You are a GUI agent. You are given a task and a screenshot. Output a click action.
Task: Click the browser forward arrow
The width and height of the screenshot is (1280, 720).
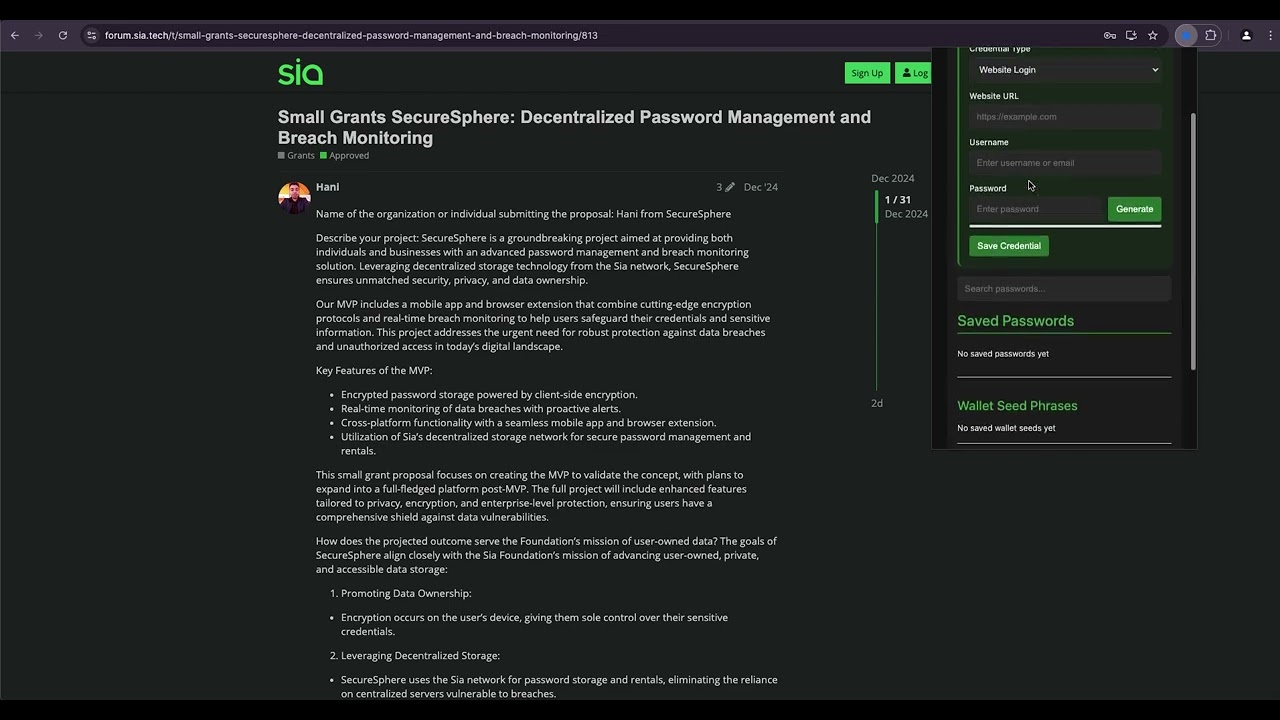(39, 35)
